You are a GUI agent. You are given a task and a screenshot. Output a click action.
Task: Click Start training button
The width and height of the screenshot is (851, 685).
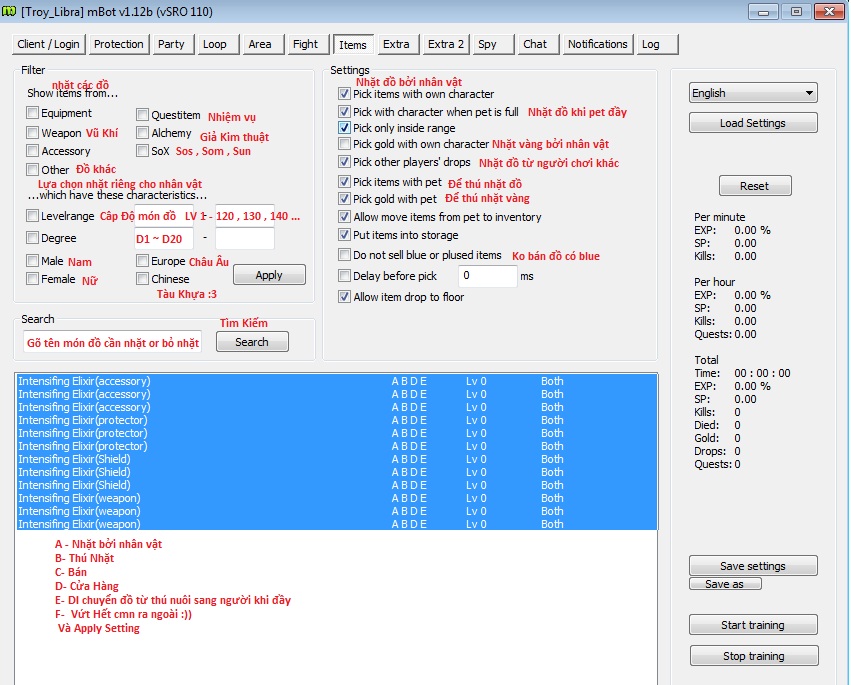[x=752, y=625]
